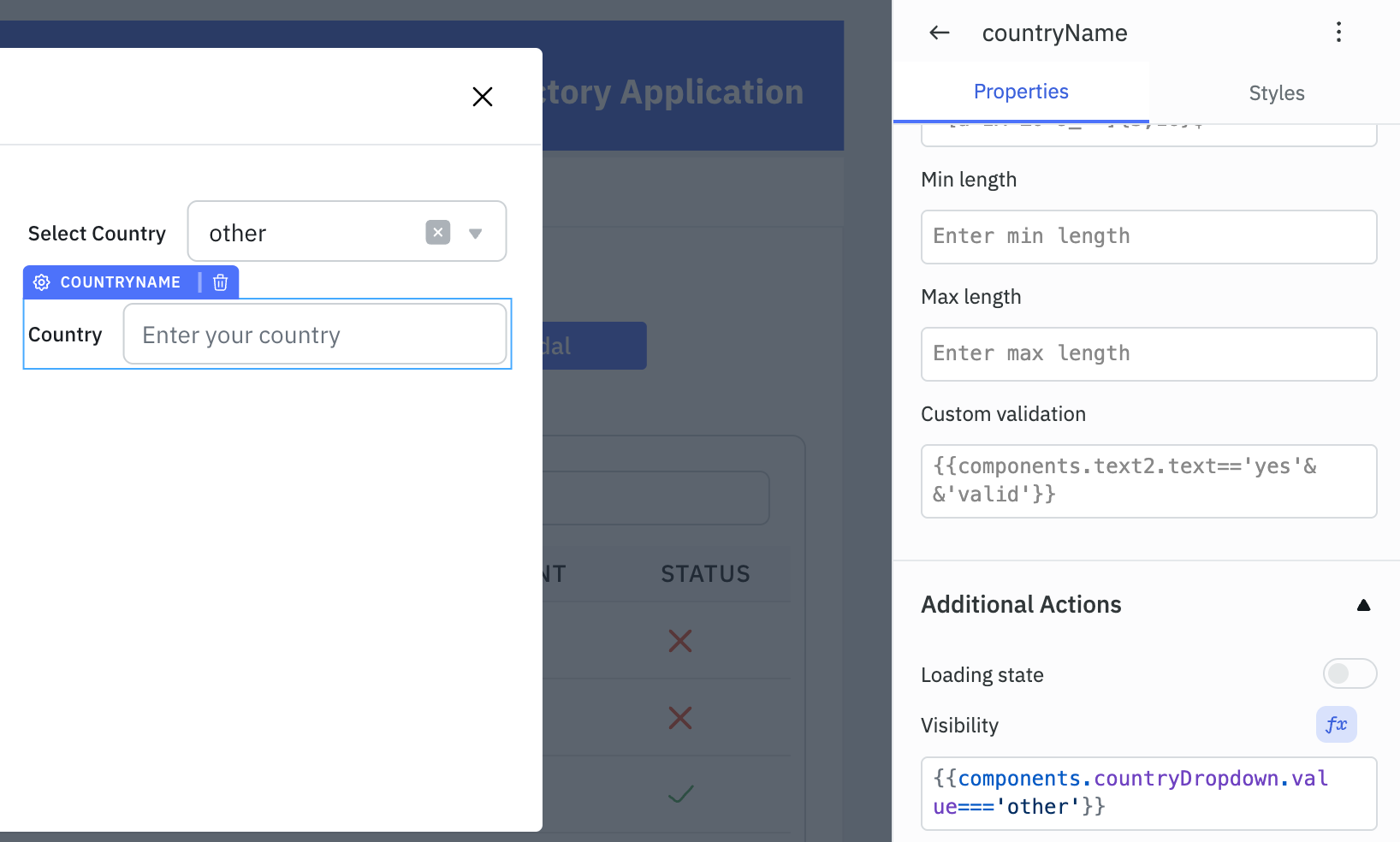1400x842 pixels.
Task: Click the Max length input field
Action: tap(1148, 354)
